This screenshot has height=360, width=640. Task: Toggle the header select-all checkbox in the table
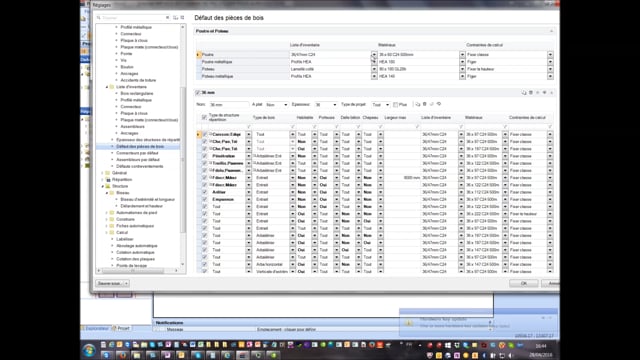(x=204, y=118)
